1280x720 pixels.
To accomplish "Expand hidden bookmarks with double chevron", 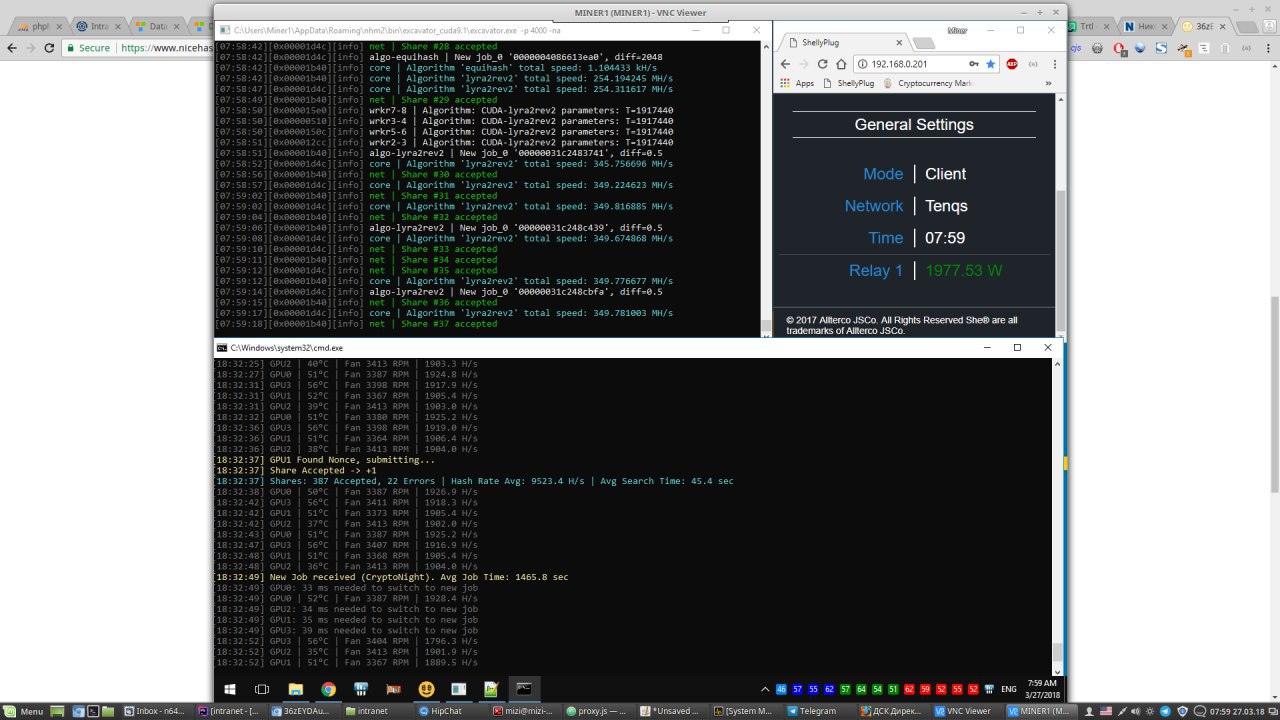I will click(1049, 83).
